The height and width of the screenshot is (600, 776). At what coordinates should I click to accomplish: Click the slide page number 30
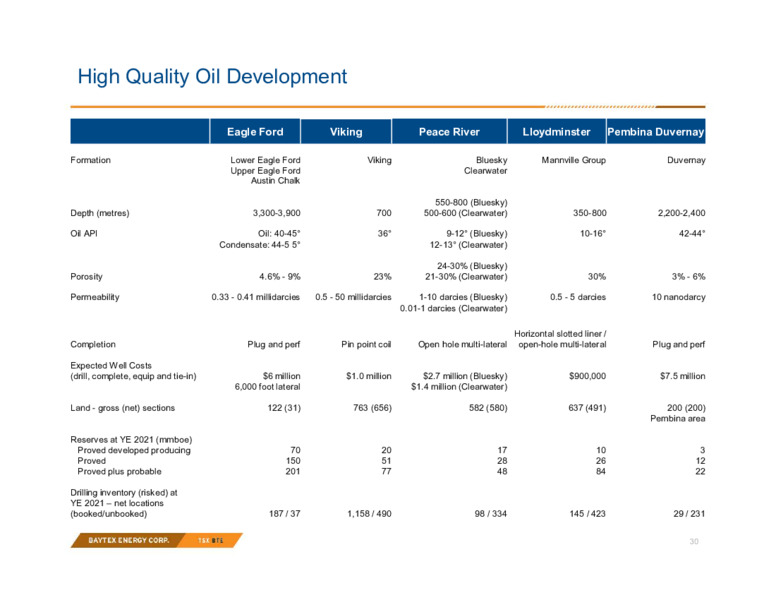(x=694, y=542)
